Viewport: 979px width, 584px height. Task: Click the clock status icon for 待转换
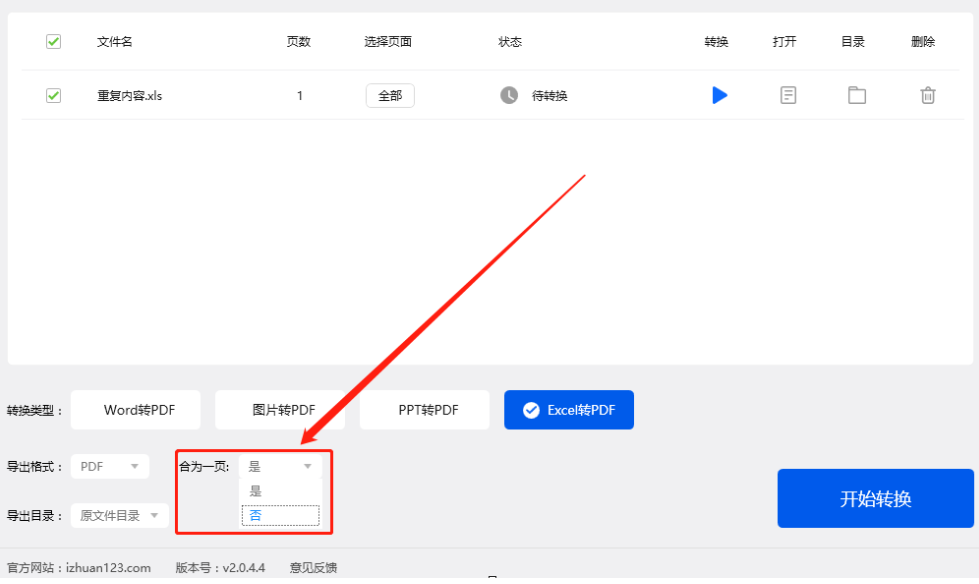click(x=509, y=96)
